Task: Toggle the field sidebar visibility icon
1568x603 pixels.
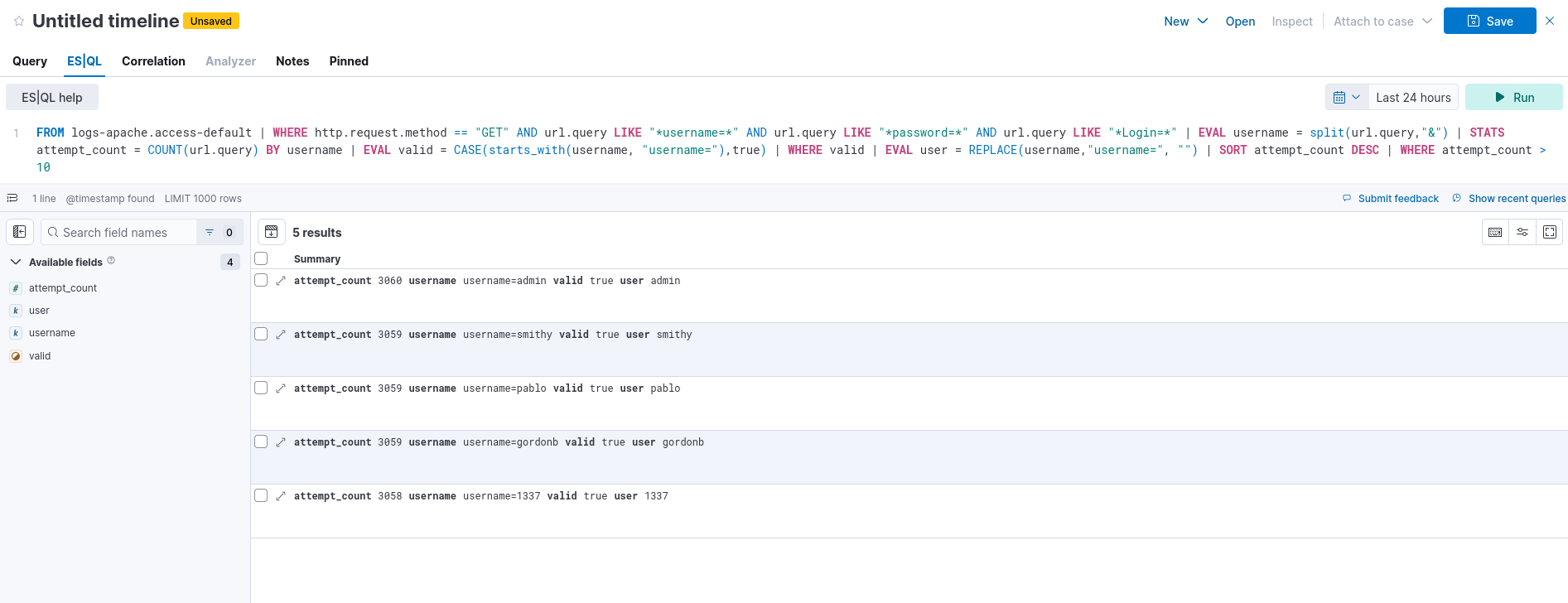Action: 20,232
